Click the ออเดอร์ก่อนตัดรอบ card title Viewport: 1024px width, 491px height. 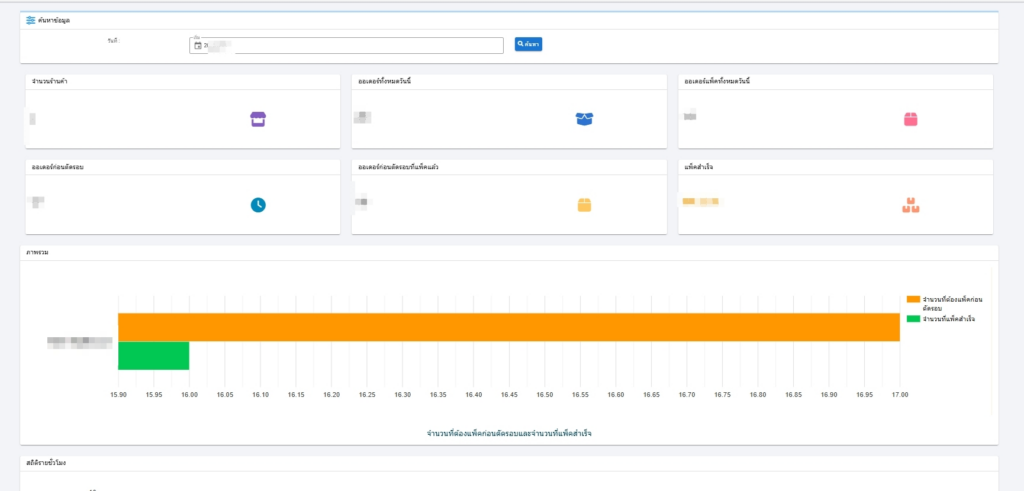(x=58, y=167)
